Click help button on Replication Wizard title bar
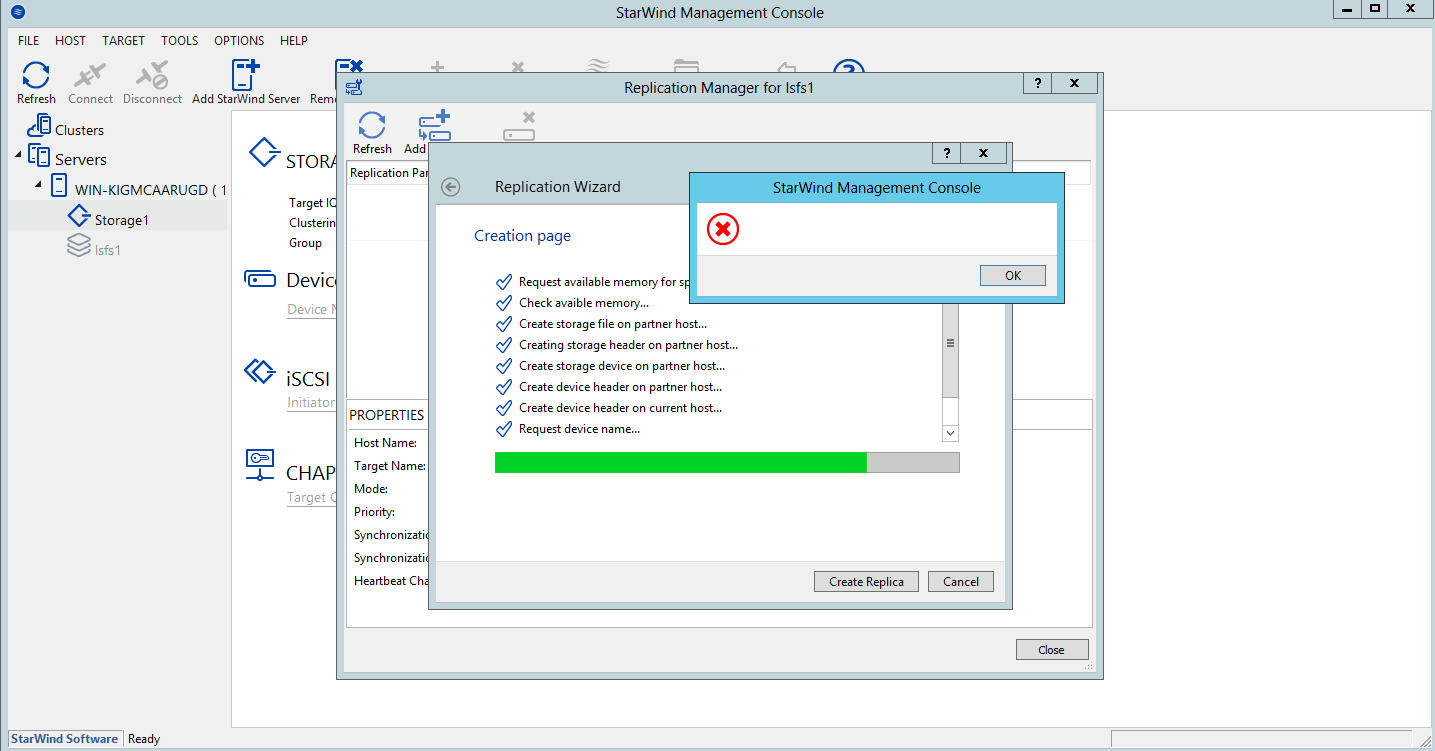The width and height of the screenshot is (1435, 751). point(946,153)
